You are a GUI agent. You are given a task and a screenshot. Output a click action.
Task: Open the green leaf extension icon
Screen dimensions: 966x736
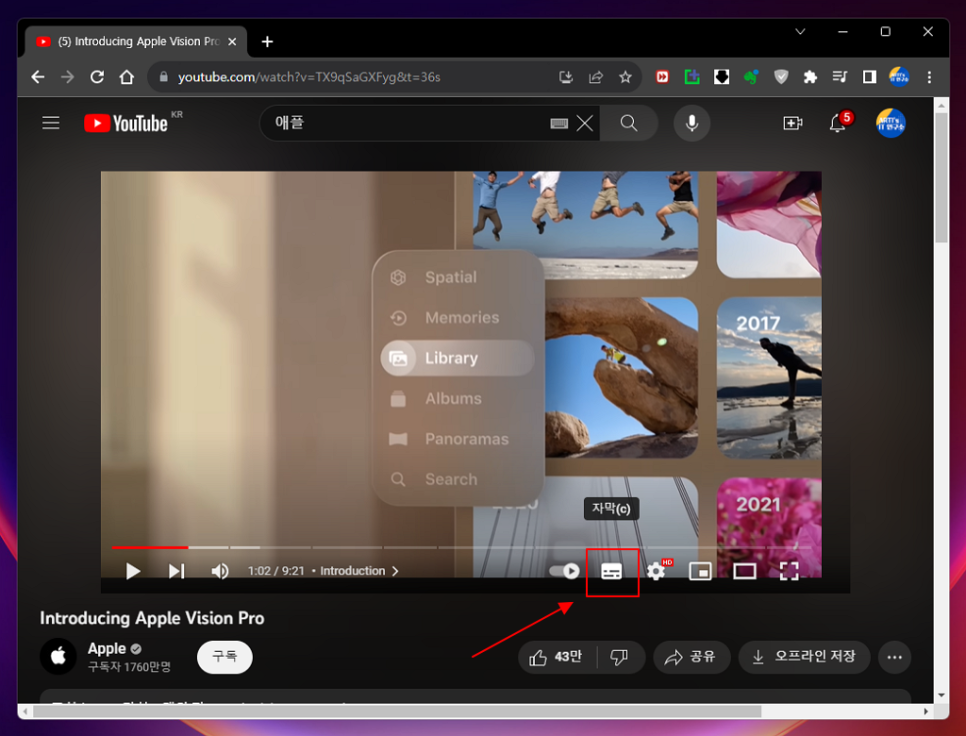click(x=751, y=77)
